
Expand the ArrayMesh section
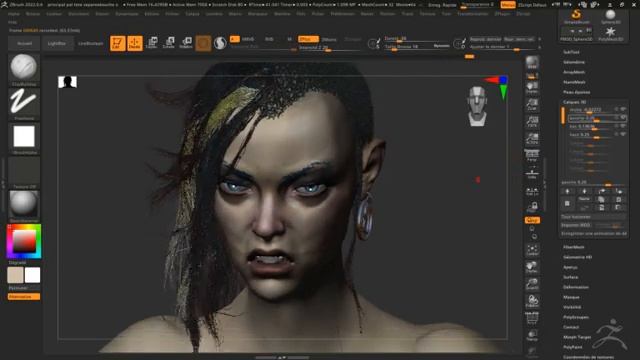574,72
